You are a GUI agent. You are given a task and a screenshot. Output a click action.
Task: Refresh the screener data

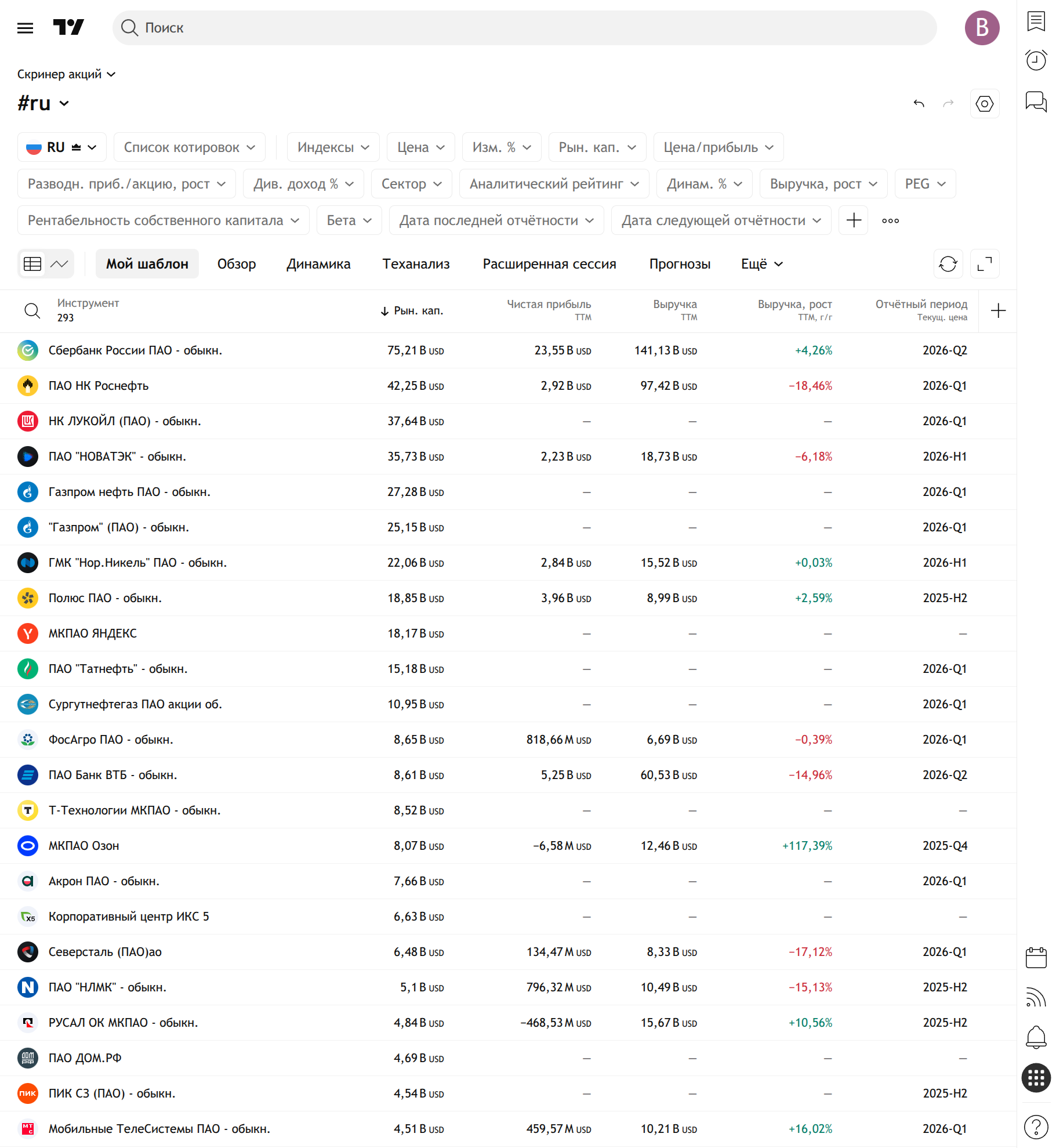click(948, 264)
